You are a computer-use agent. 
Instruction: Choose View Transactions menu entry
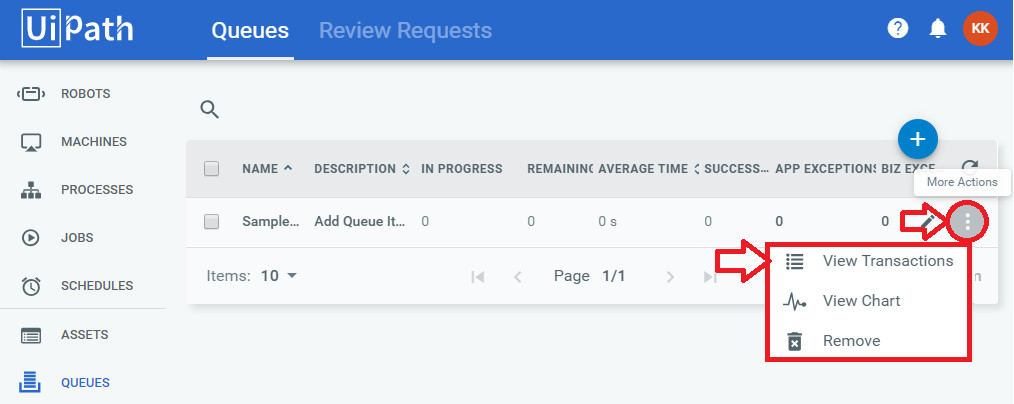pyautogui.click(x=868, y=261)
